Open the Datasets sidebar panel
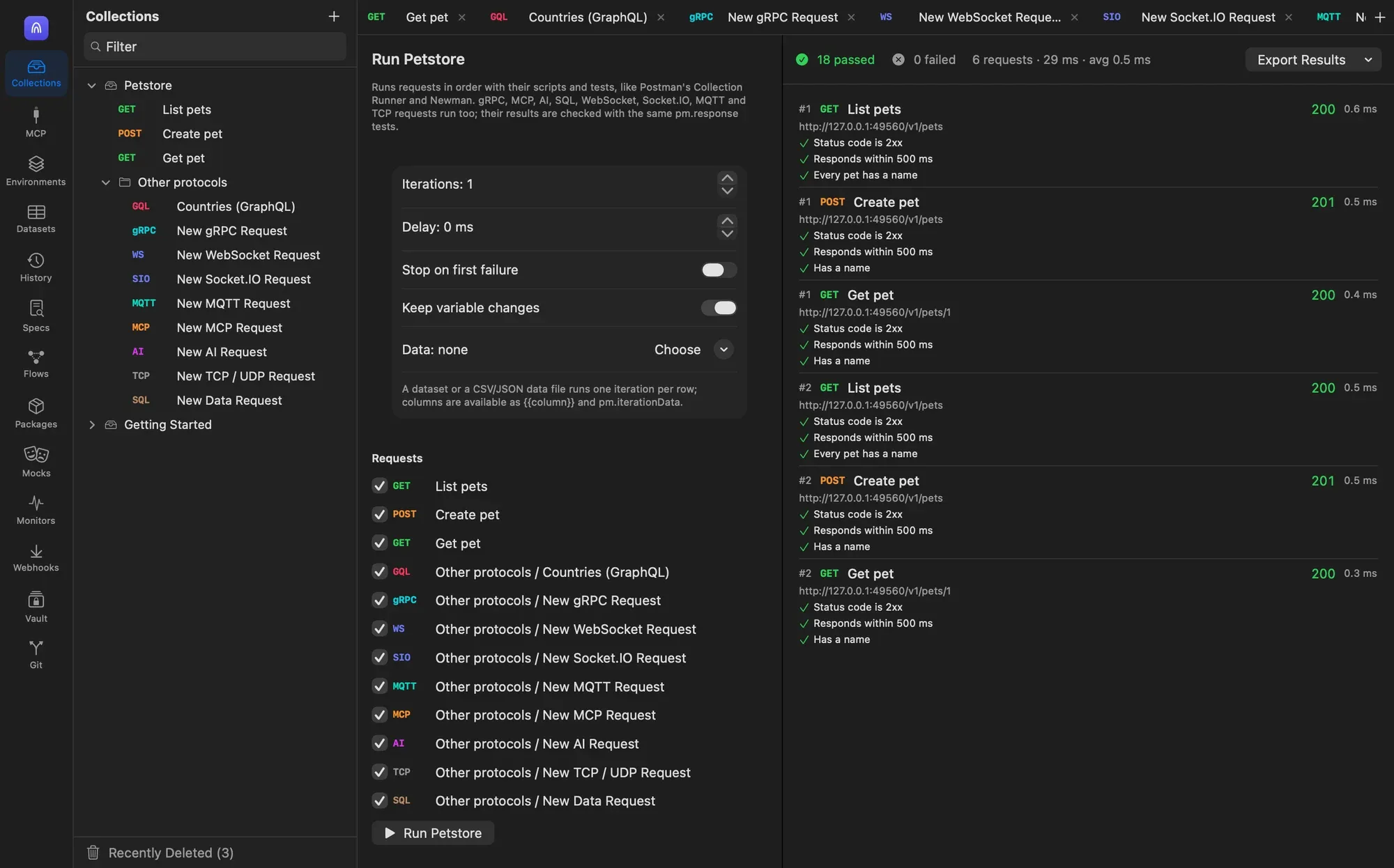The width and height of the screenshot is (1394, 868). pyautogui.click(x=36, y=219)
